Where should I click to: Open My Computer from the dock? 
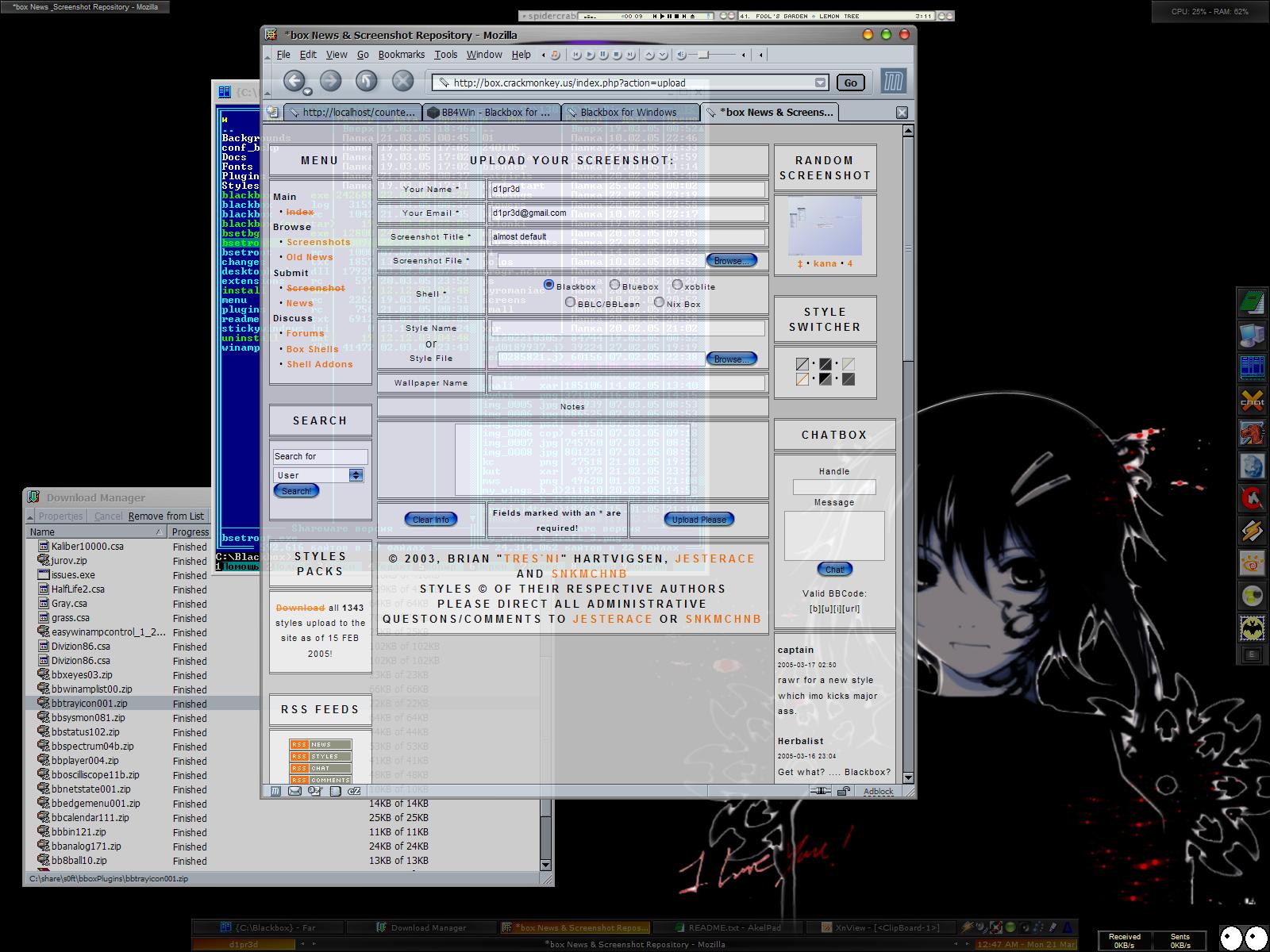[1252, 336]
